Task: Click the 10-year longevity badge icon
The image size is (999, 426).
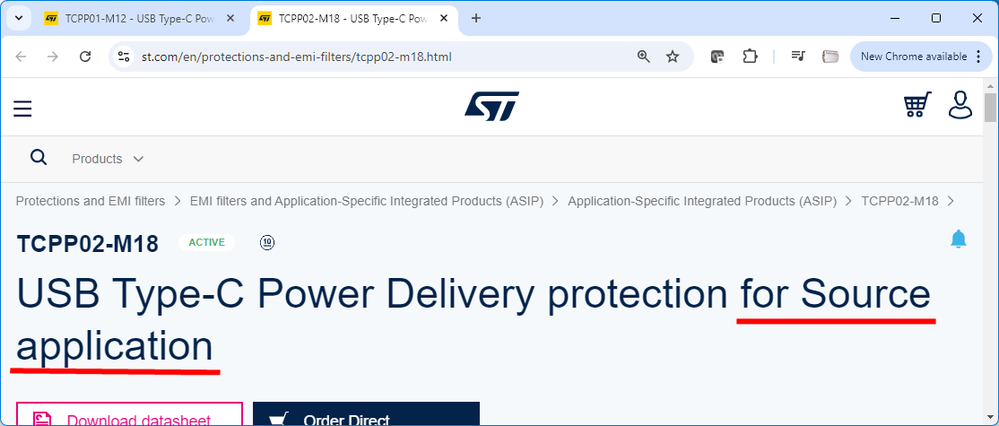Action: point(268,243)
